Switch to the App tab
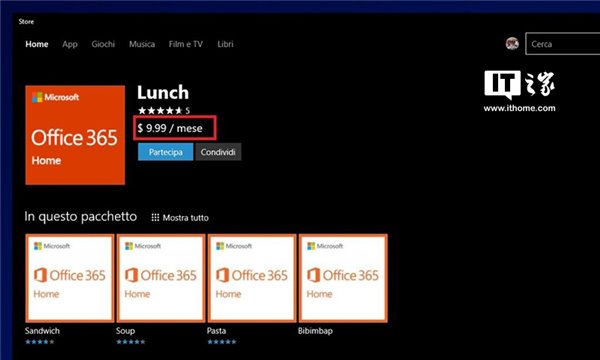Screen dimensions: 600x360 click(70, 44)
